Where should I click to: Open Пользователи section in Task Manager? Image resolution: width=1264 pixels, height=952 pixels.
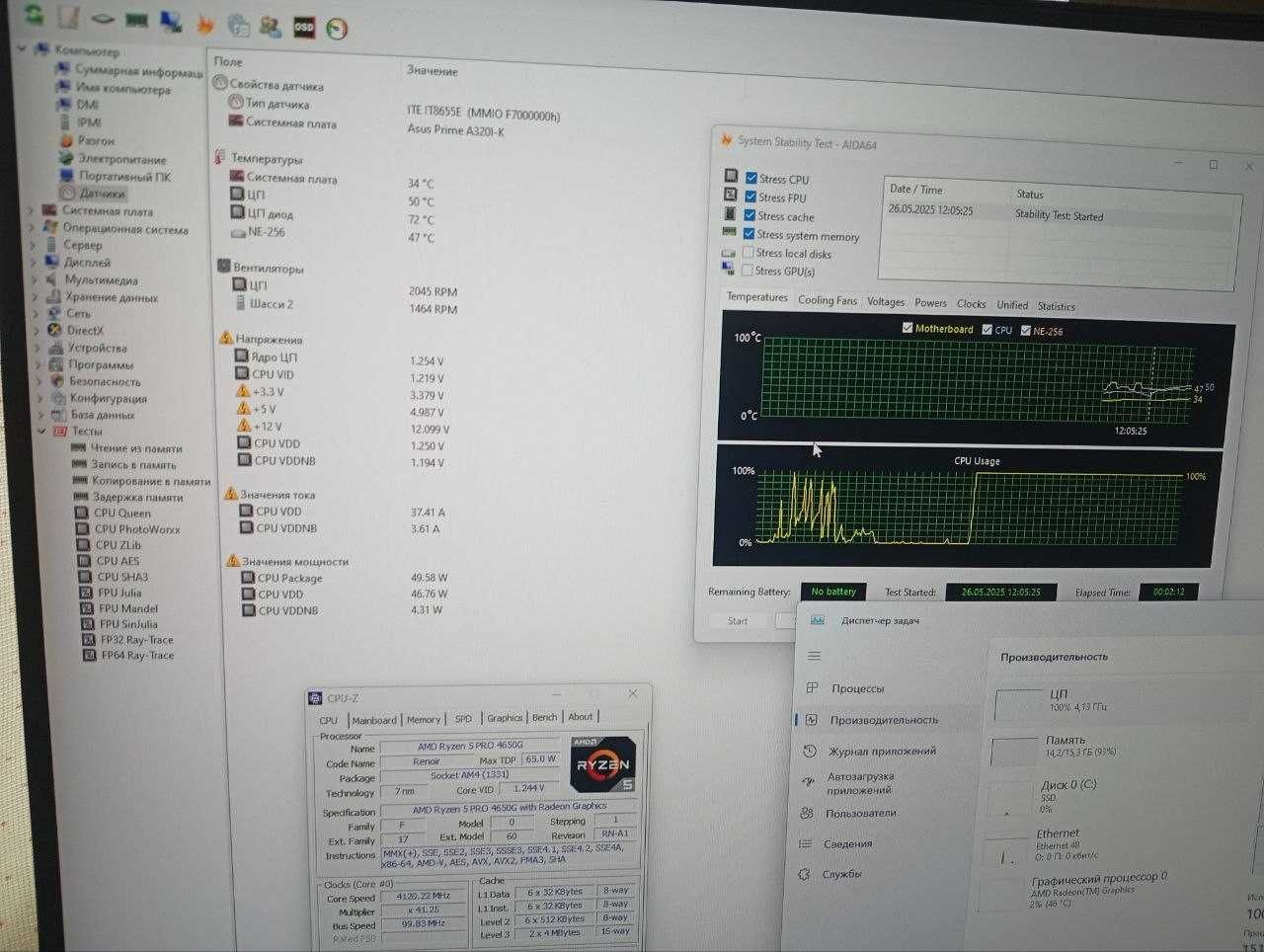(x=861, y=813)
